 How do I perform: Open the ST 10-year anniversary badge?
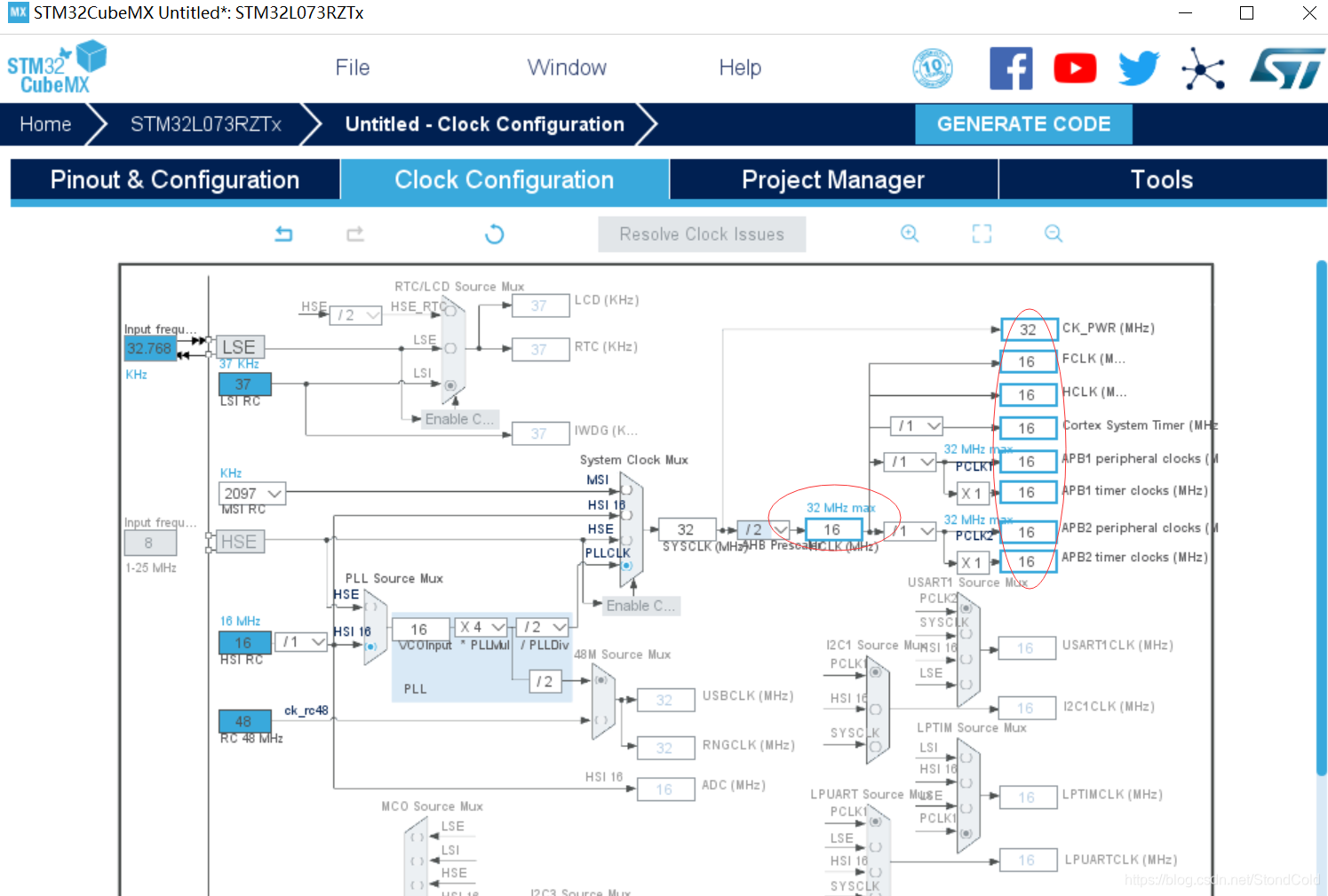coord(933,68)
